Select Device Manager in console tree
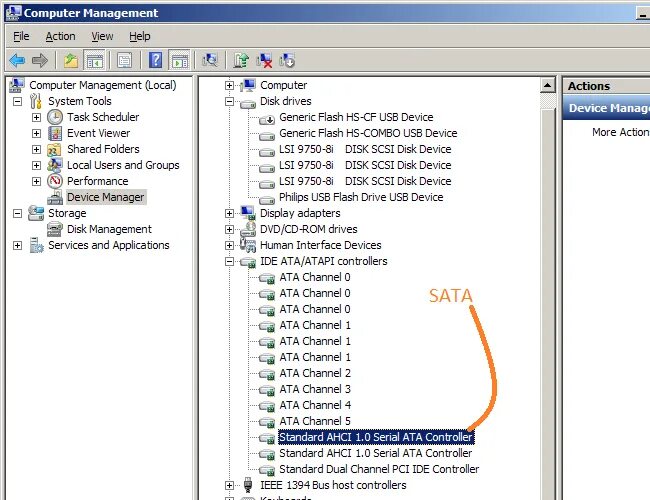Viewport: 650px width, 500px height. (x=106, y=197)
